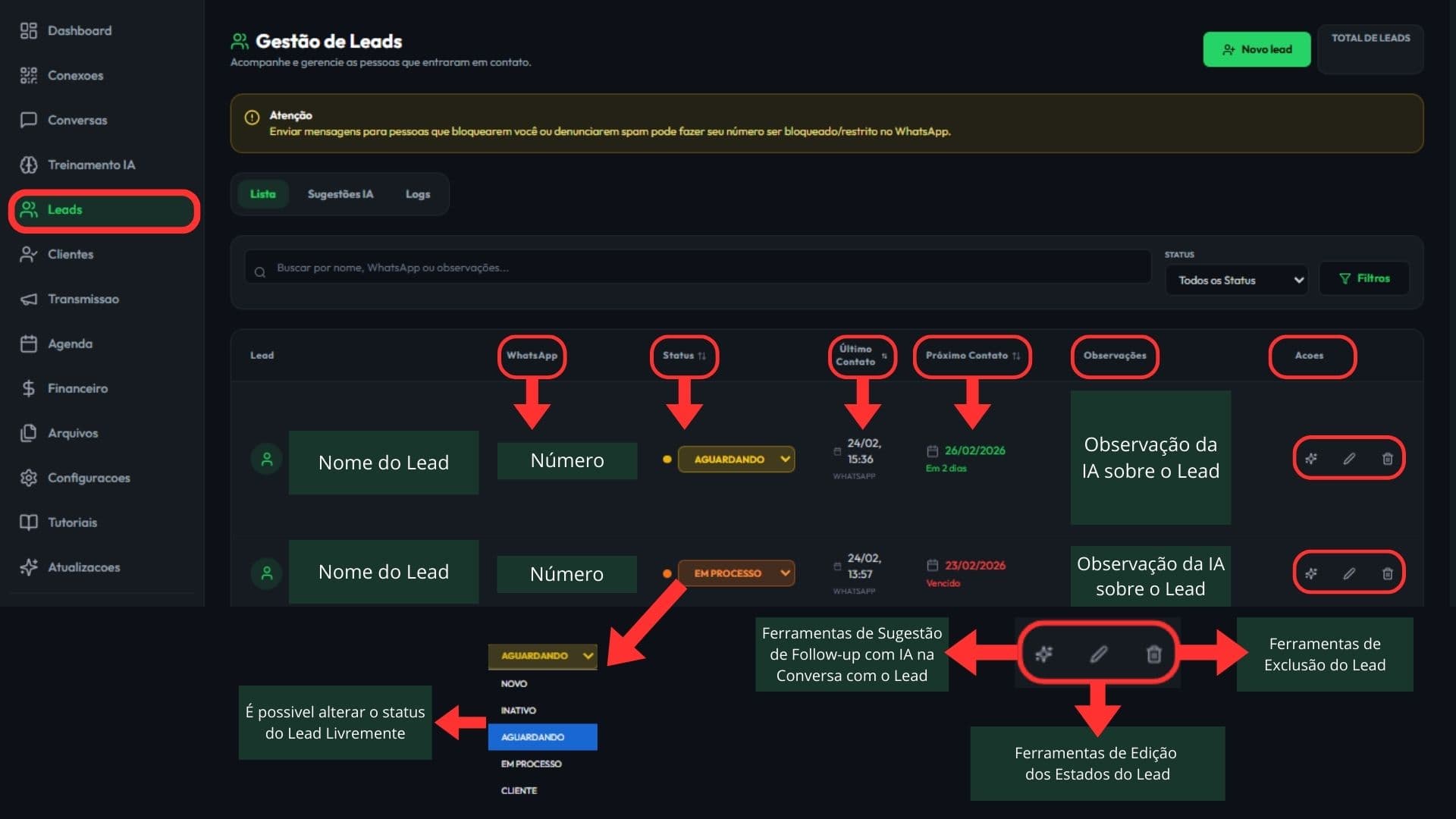Open the Financeiro section
This screenshot has width=1456, height=819.
click(x=77, y=388)
